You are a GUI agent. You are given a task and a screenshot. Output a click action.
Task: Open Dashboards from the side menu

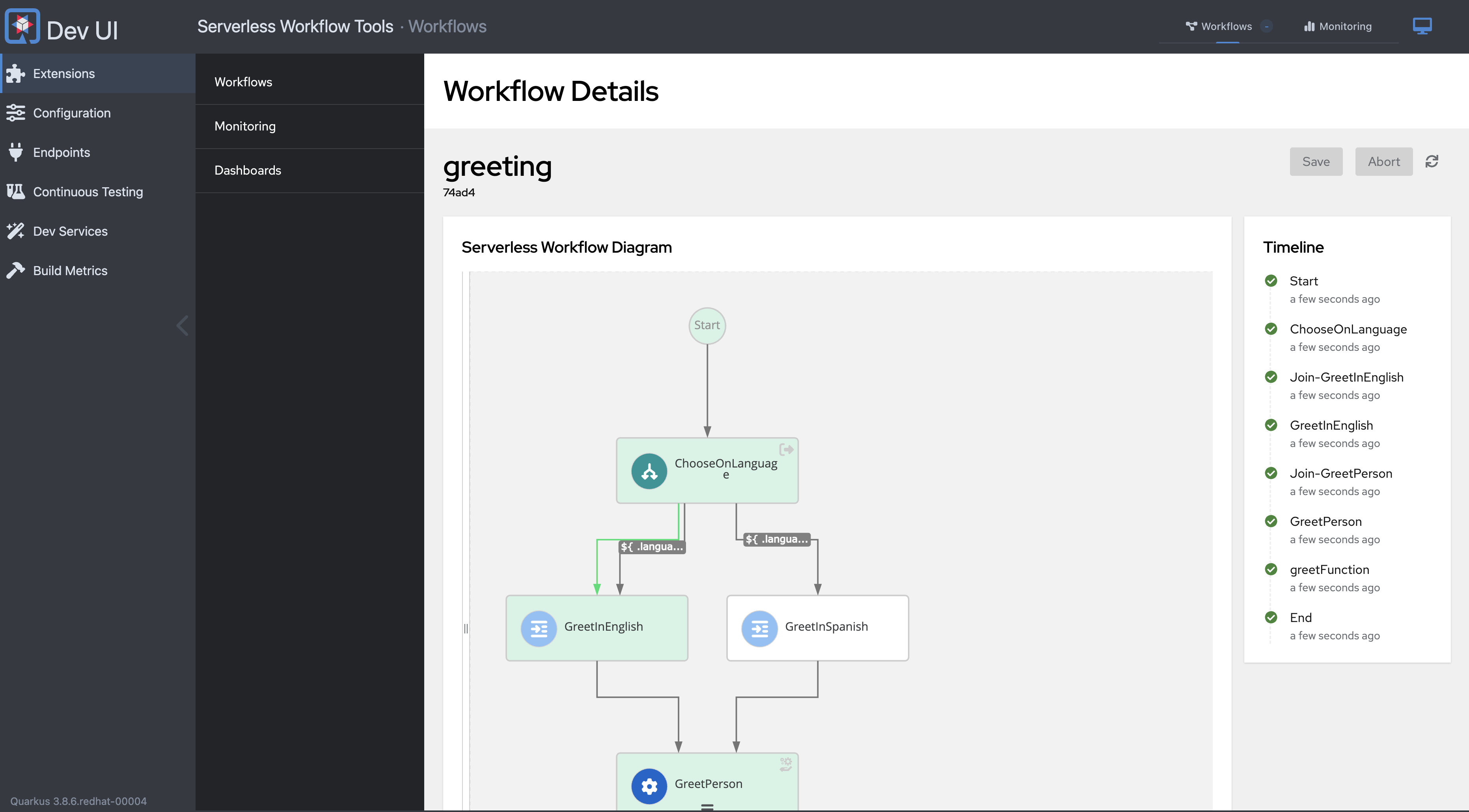pyautogui.click(x=248, y=170)
